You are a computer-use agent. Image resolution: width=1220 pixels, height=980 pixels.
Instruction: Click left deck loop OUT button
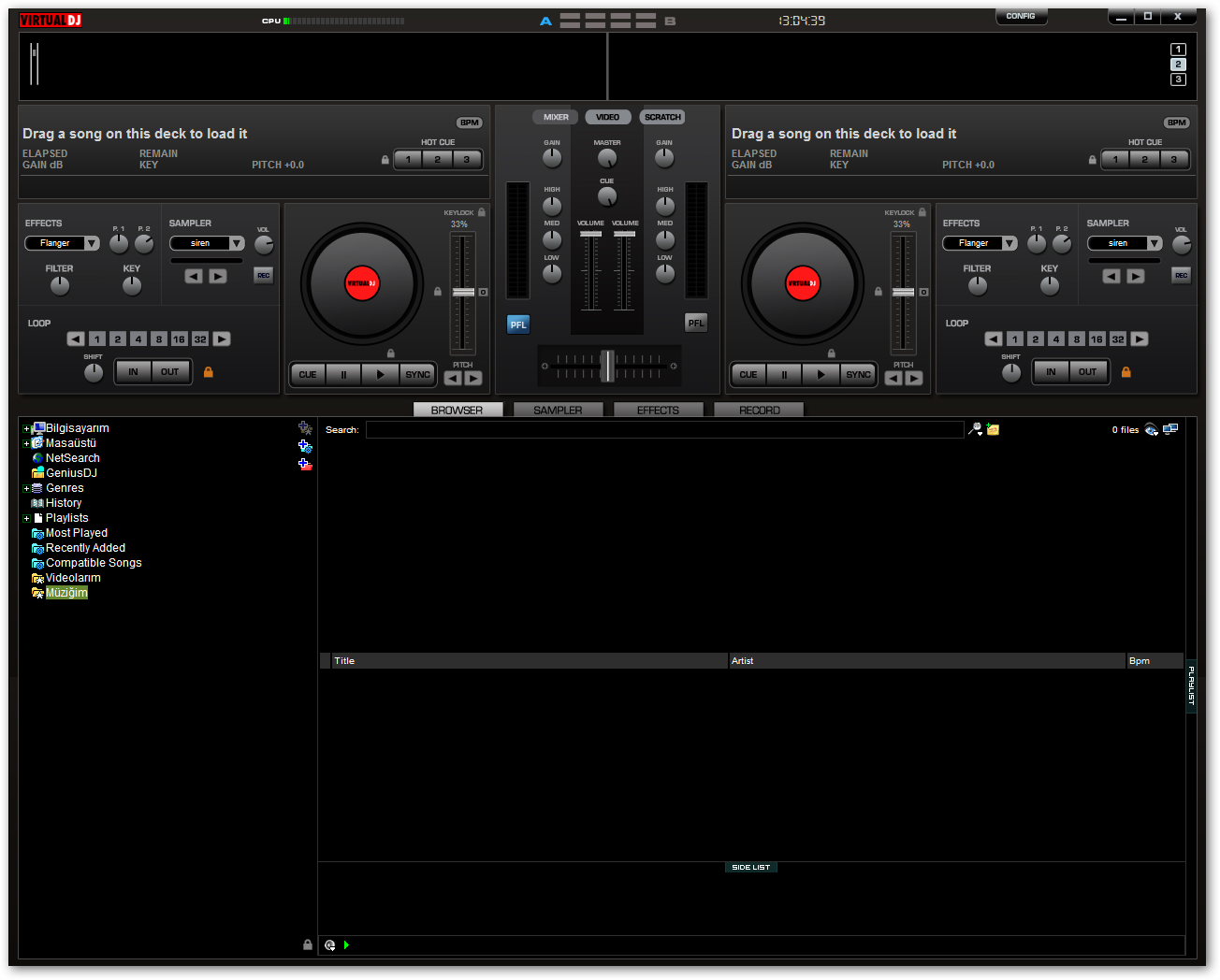tap(169, 372)
